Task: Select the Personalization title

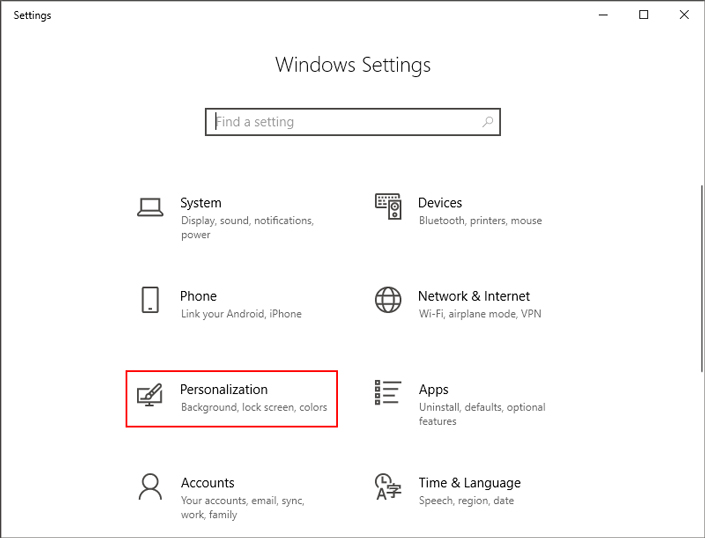Action: pos(224,389)
